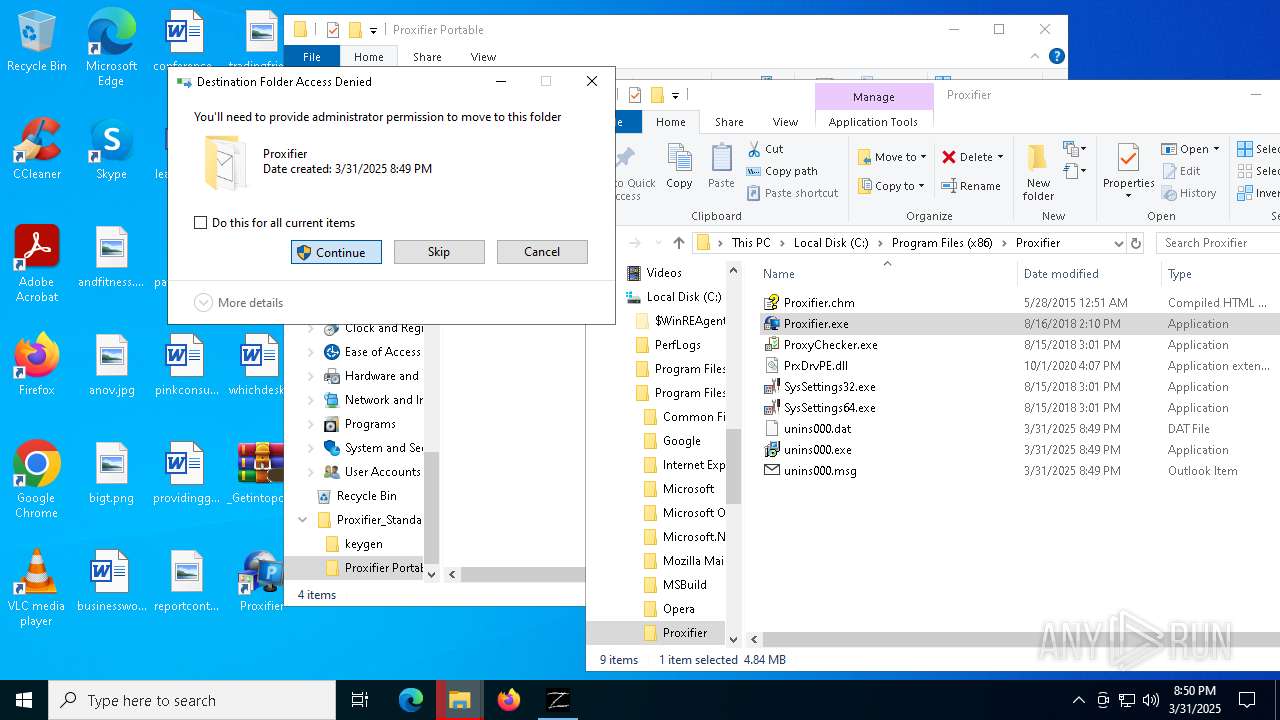Viewport: 1280px width, 720px height.
Task: Open the CCleaner desktop shortcut
Action: (x=37, y=148)
